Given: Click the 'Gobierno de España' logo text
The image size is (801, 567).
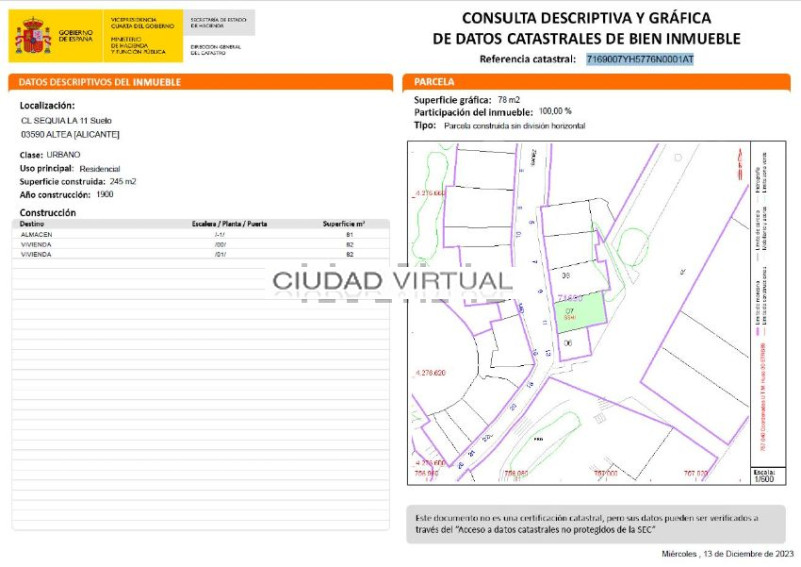Looking at the screenshot, I should coord(76,36).
